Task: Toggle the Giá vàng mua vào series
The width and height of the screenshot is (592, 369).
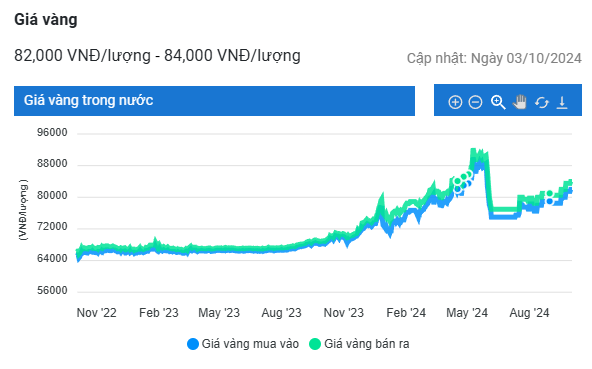Action: [x=243, y=344]
